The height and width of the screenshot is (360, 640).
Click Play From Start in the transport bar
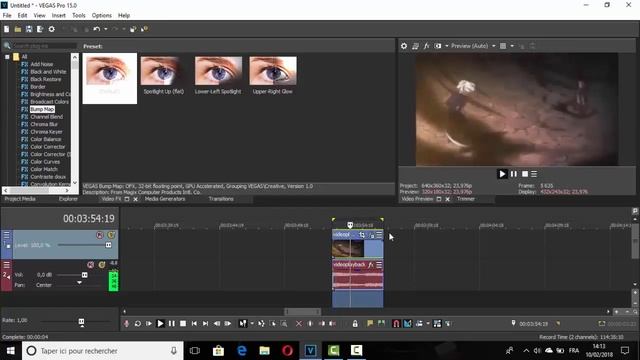(x=149, y=324)
